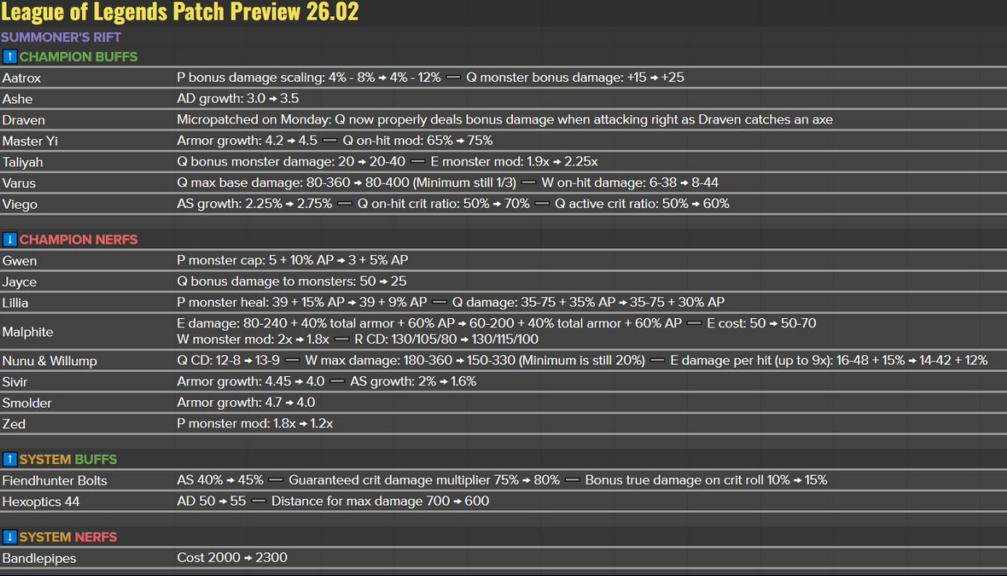The height and width of the screenshot is (576, 1007).
Task: Select the Smolder champion name
Action: tap(27, 403)
